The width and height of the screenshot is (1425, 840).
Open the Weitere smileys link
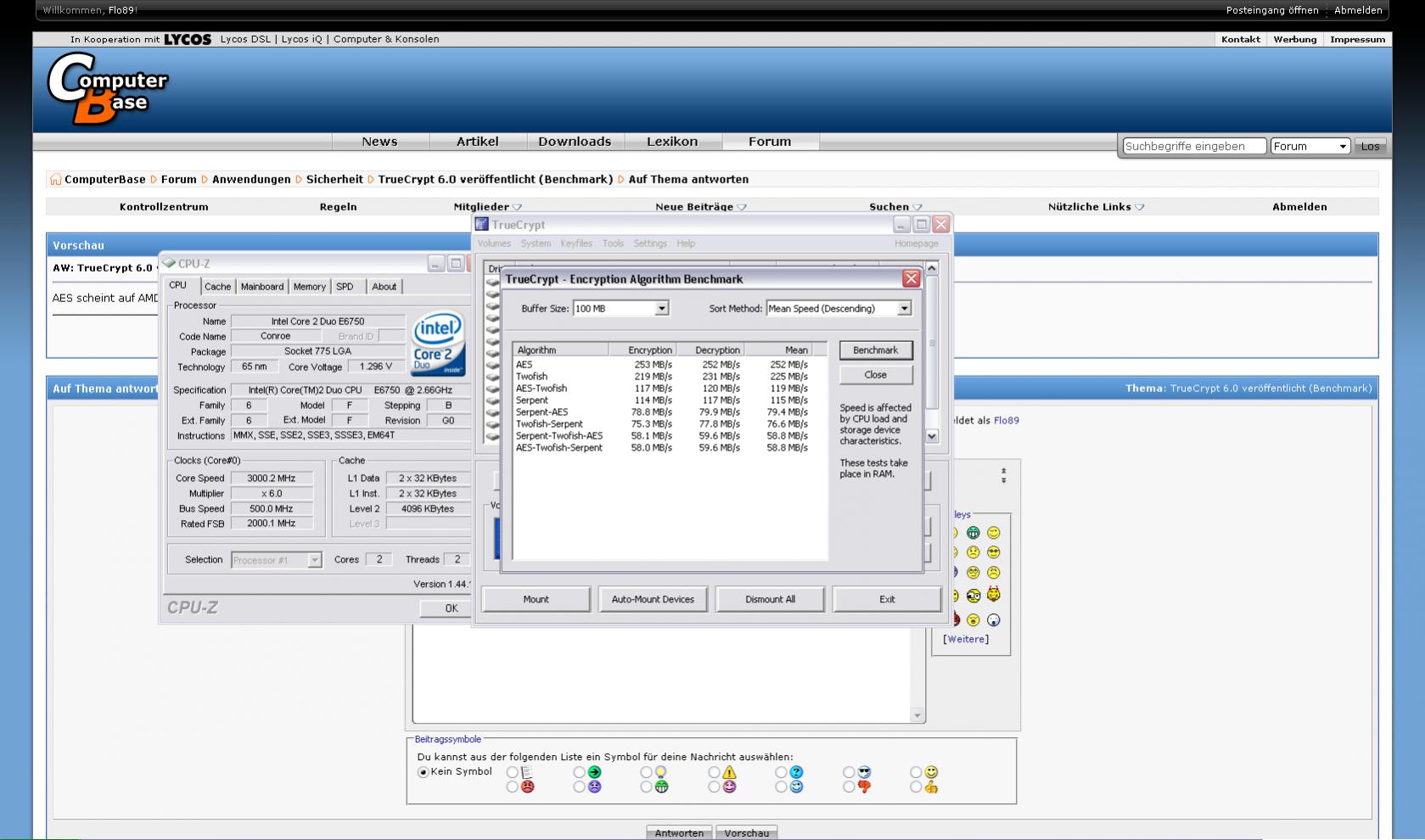(x=966, y=639)
